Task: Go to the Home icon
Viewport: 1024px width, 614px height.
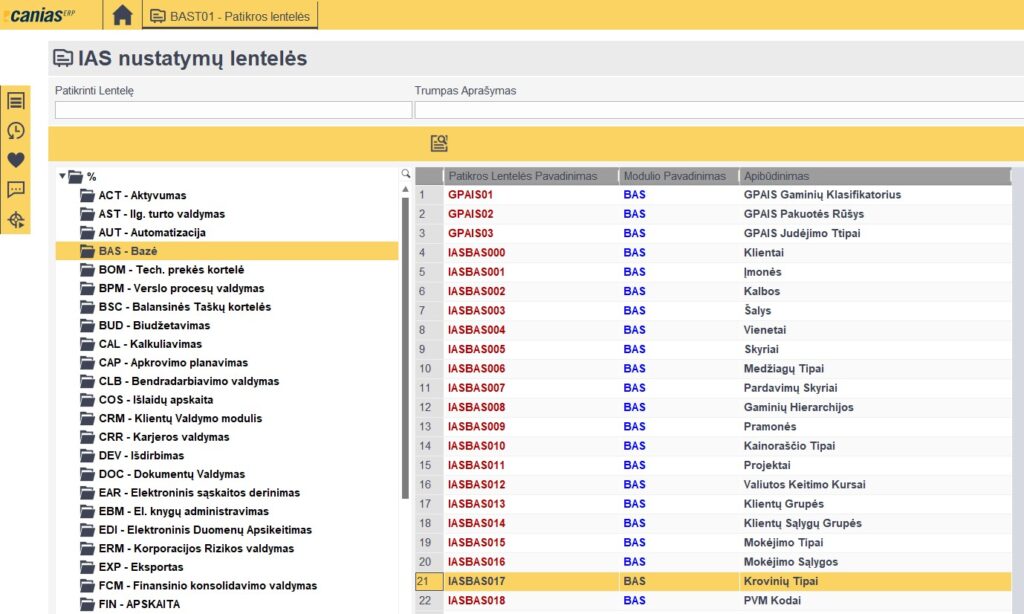Action: tap(122, 15)
